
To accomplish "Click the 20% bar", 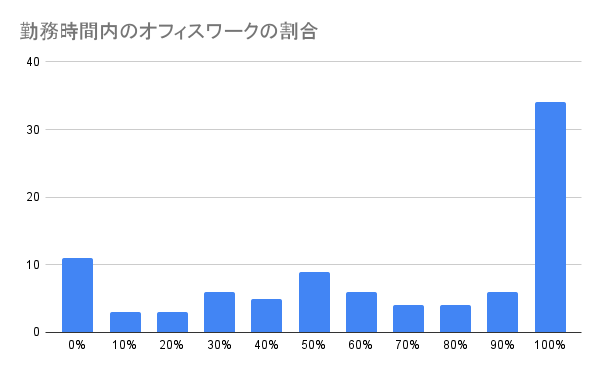I will click(x=172, y=322).
